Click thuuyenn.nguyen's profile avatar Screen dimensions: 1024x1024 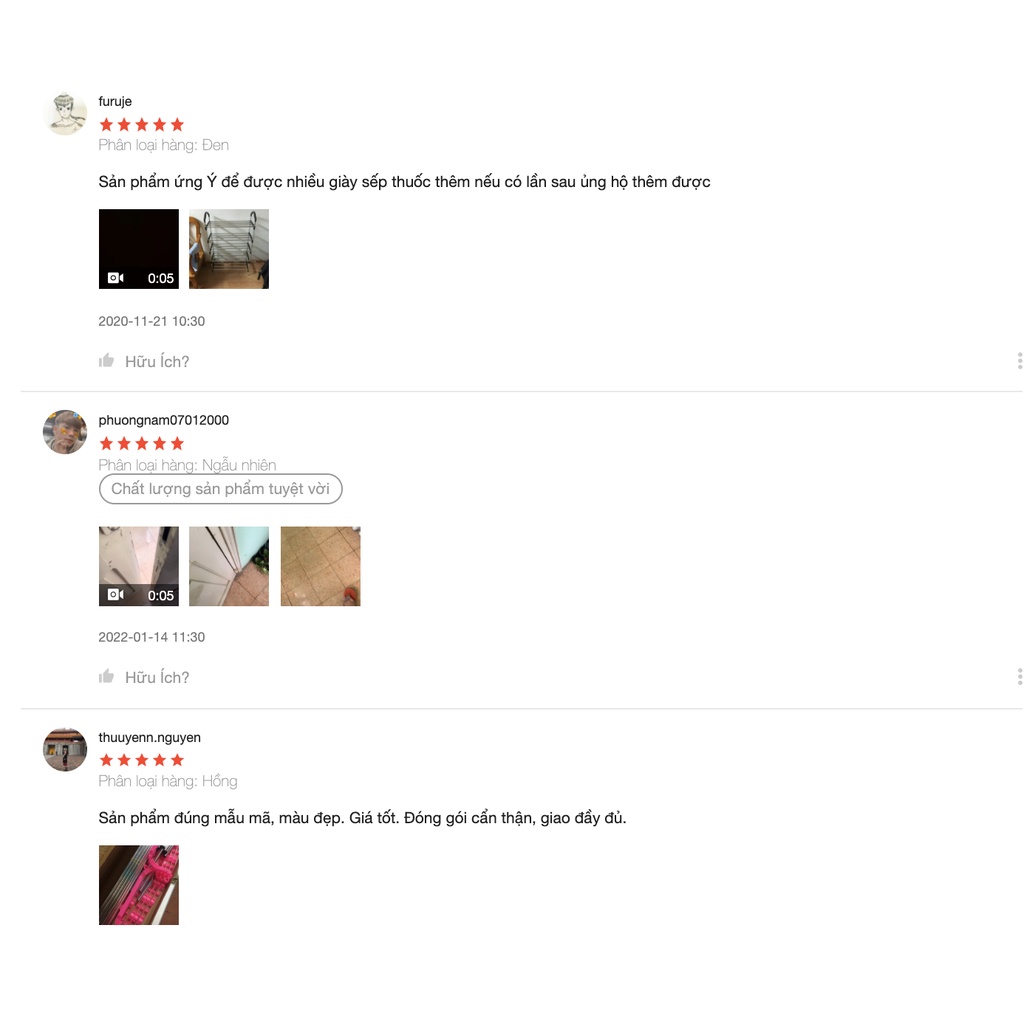tap(65, 750)
